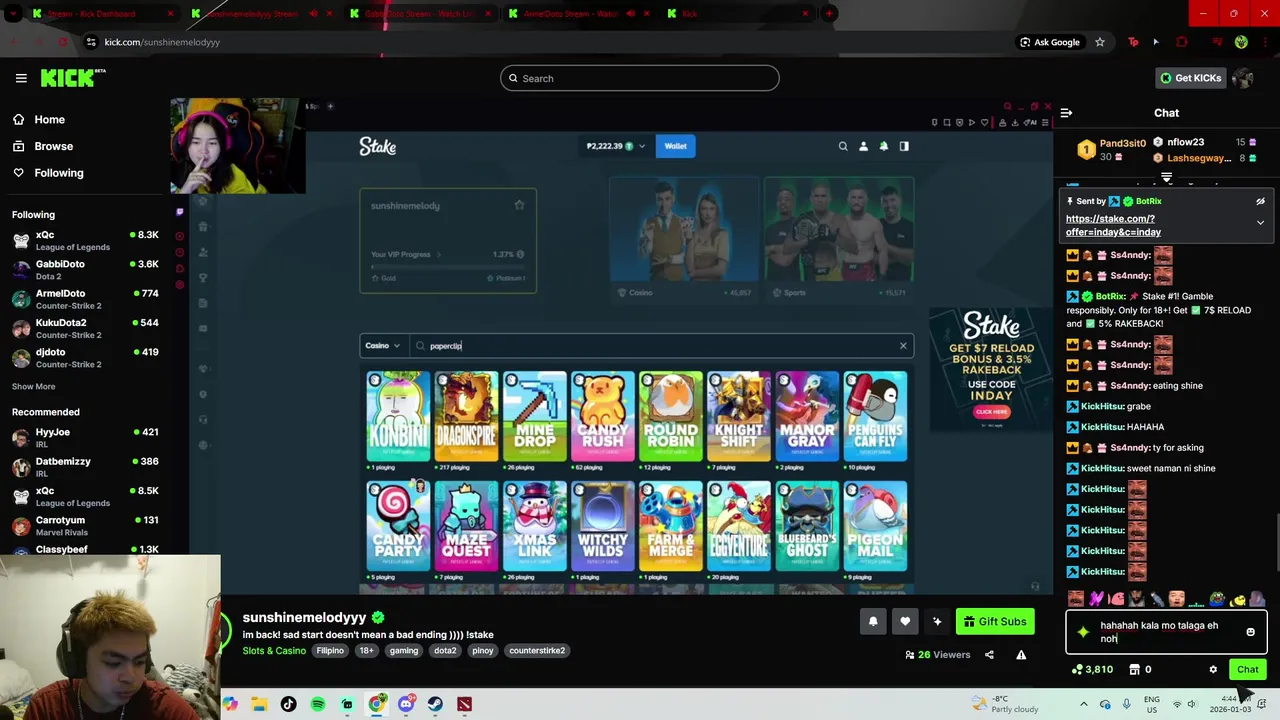This screenshot has height=720, width=1280.
Task: Open KukuDota2 followed channel
Action: pos(85,328)
